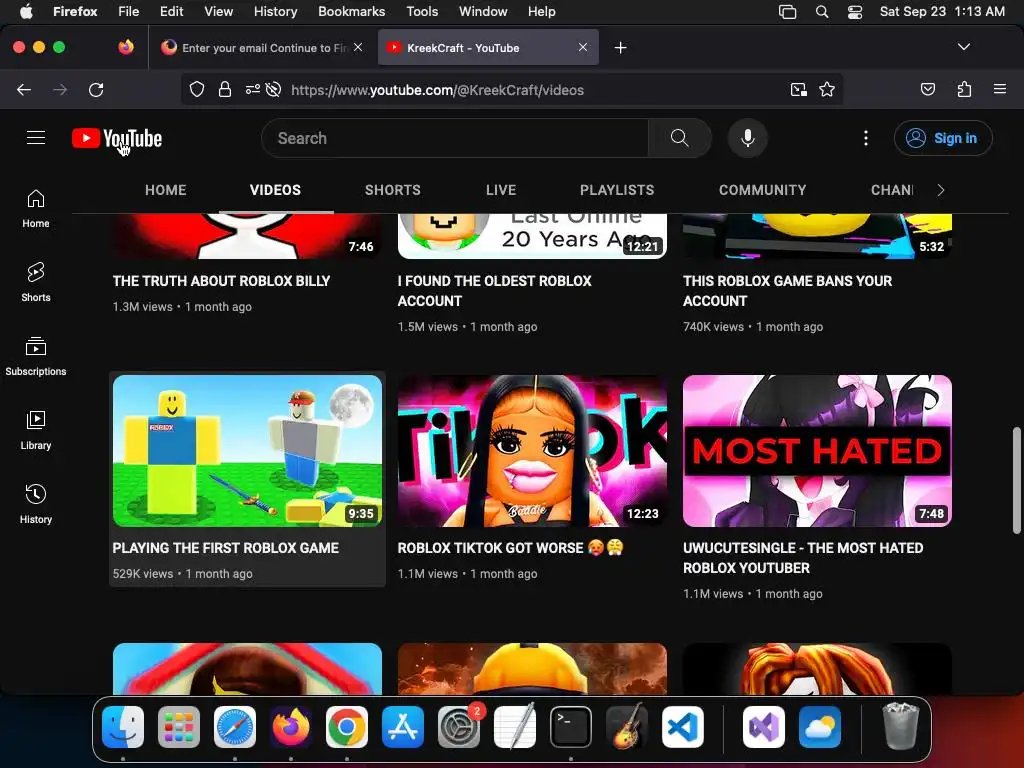Open 'THIS ROBLOX GAME BANS YOUR ACCOUNT'

pos(787,291)
